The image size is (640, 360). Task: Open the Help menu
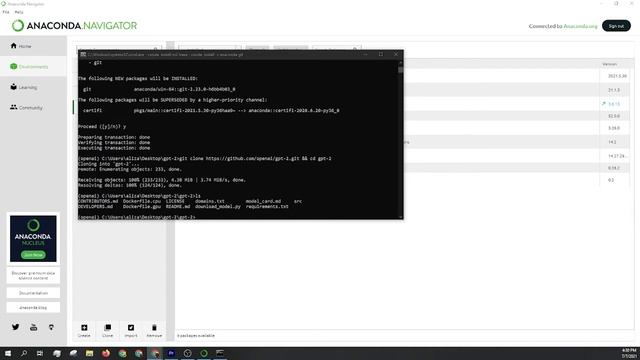click(19, 12)
